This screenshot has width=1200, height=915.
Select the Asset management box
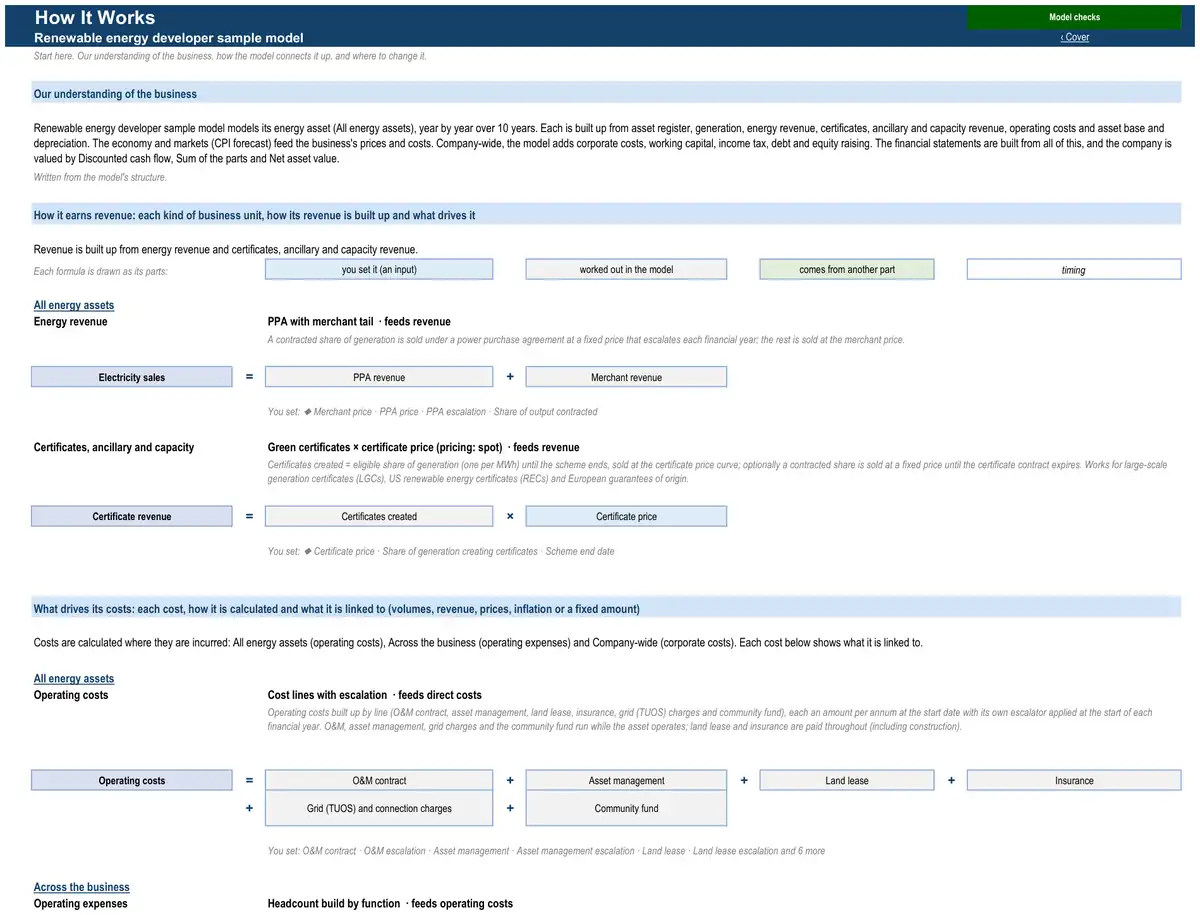(x=626, y=780)
